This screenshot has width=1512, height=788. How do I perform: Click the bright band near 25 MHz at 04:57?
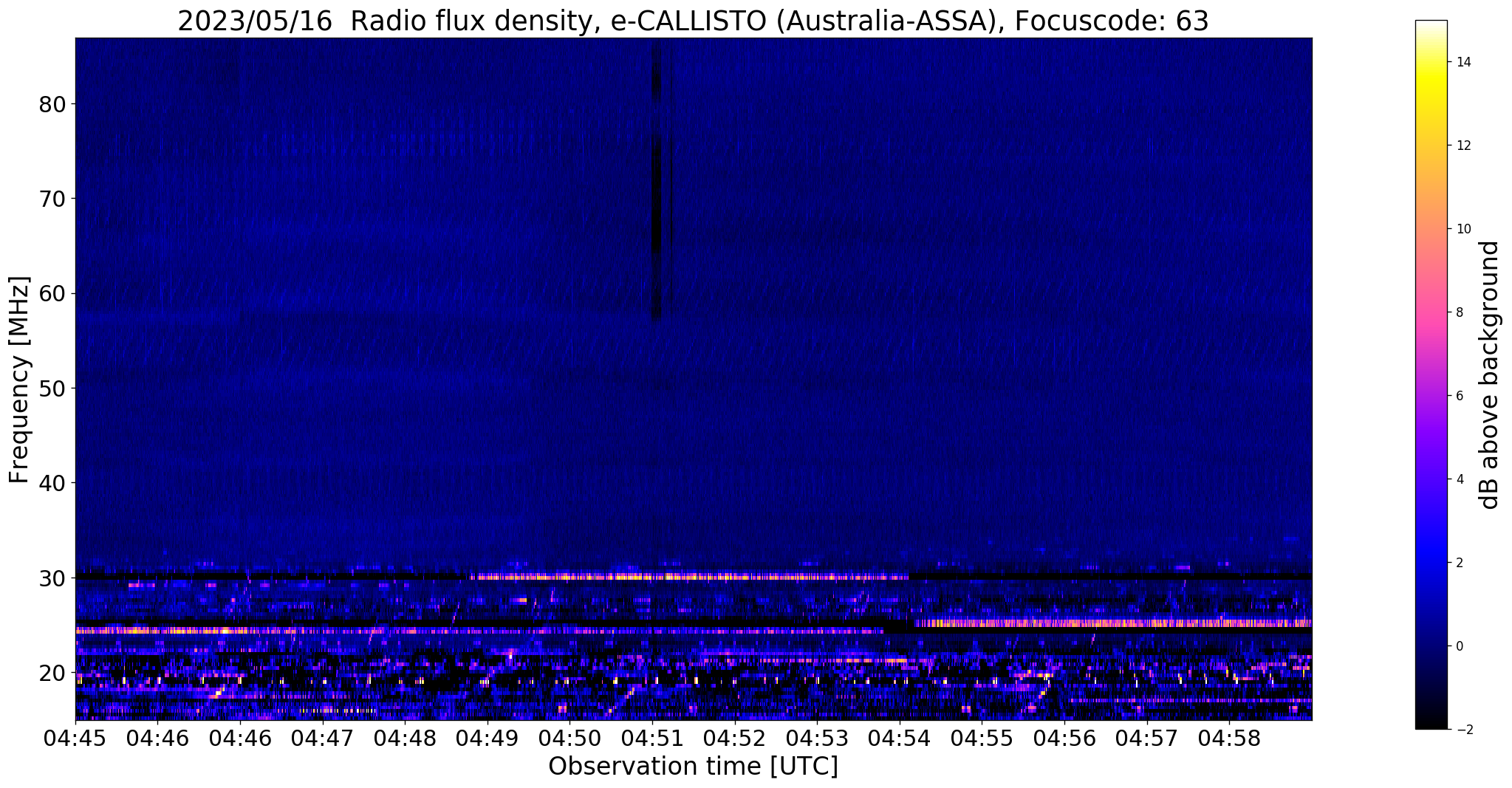[1147, 623]
